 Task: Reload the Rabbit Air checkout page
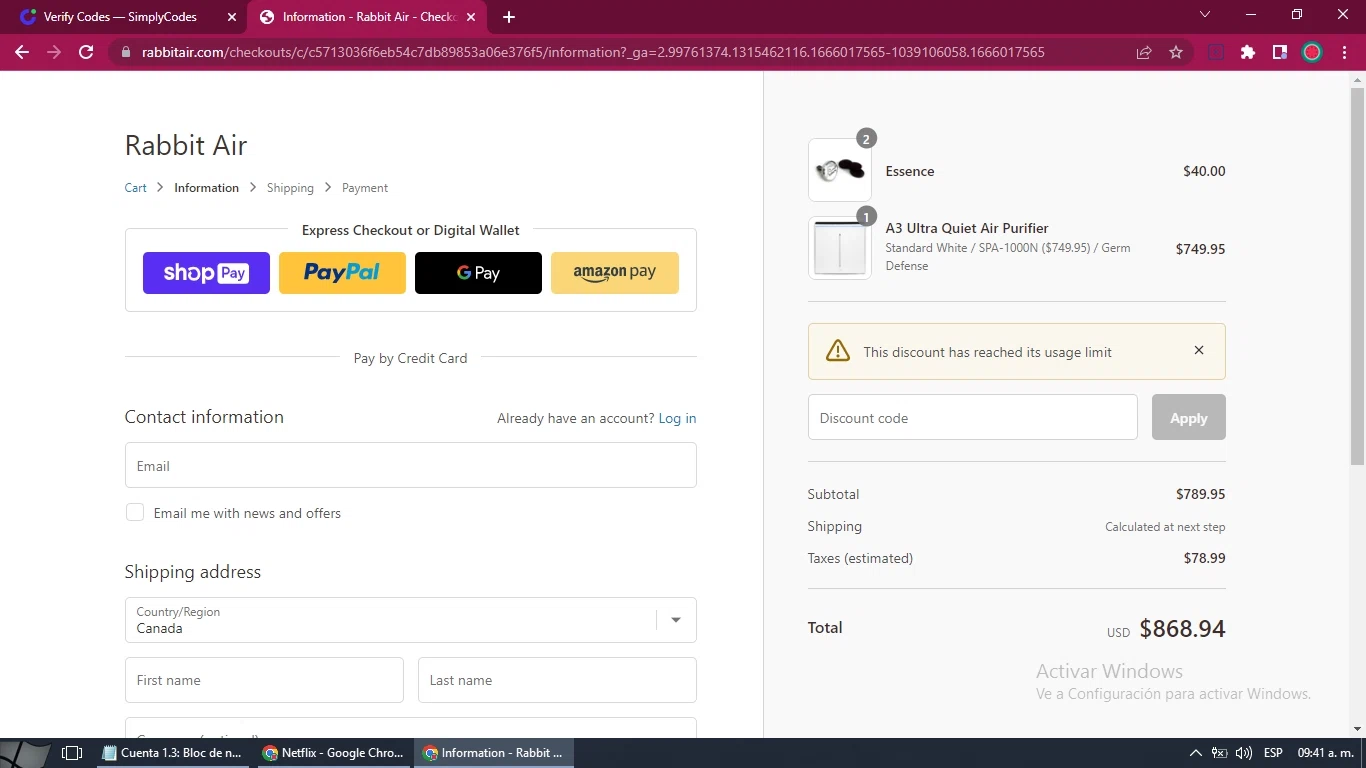86,52
